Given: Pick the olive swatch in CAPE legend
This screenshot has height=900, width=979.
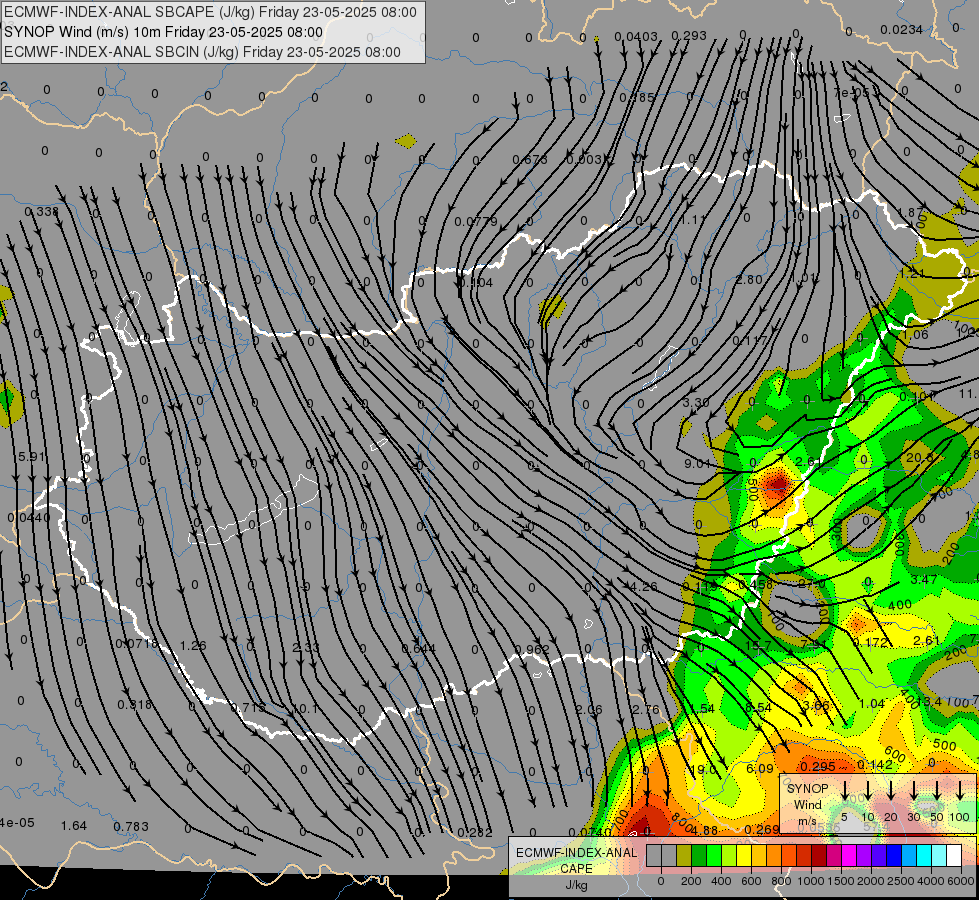Looking at the screenshot, I should [684, 856].
